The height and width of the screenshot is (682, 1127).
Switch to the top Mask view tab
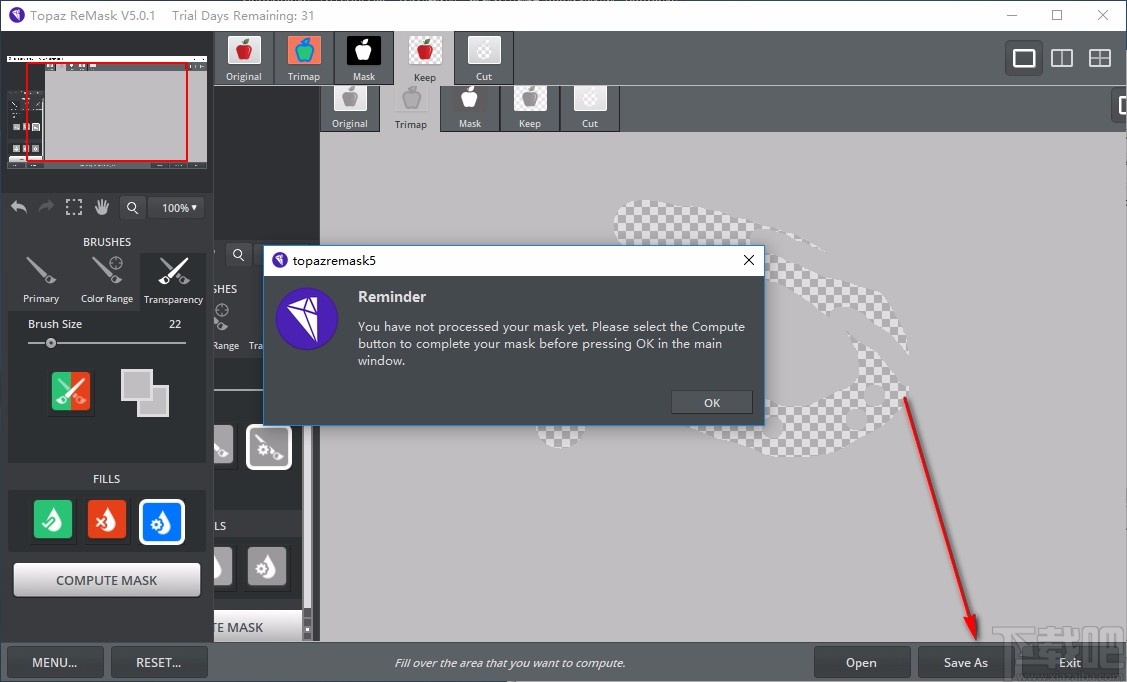point(364,58)
